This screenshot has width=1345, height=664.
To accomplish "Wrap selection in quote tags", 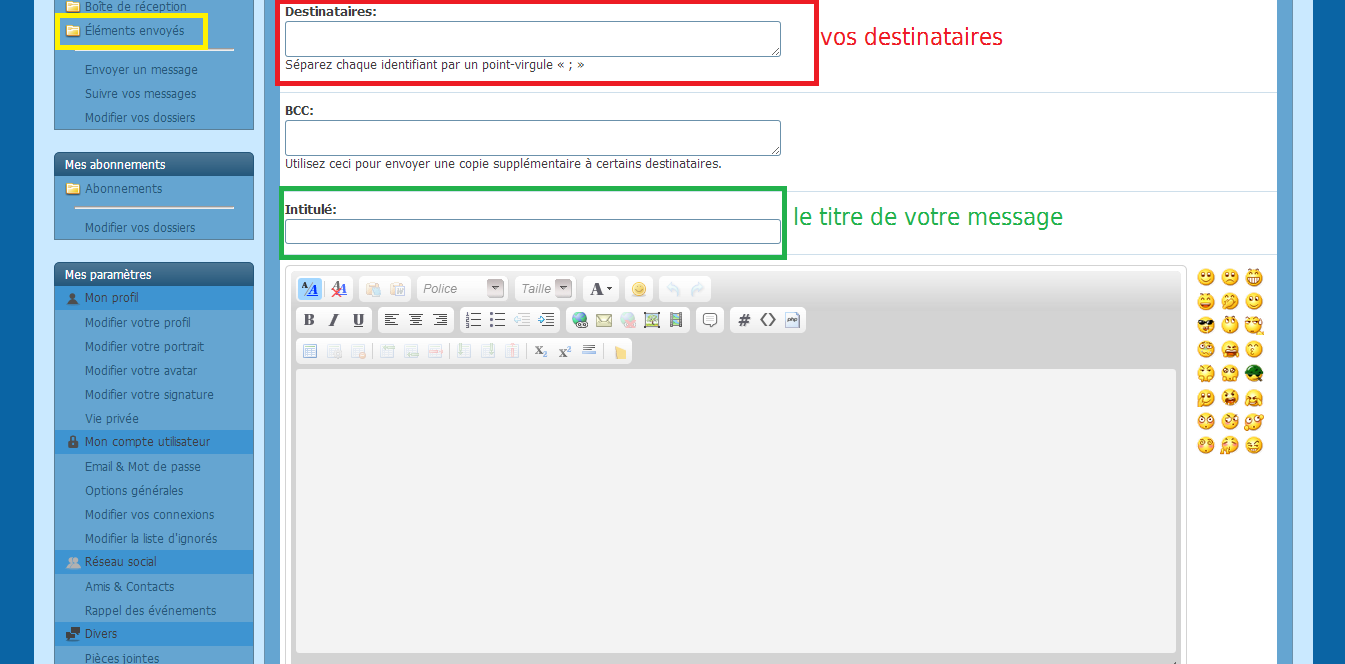I will tap(710, 320).
